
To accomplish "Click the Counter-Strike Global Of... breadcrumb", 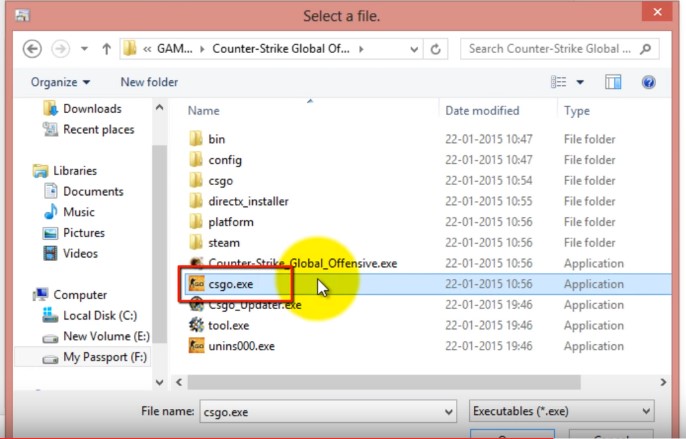I will pos(281,49).
